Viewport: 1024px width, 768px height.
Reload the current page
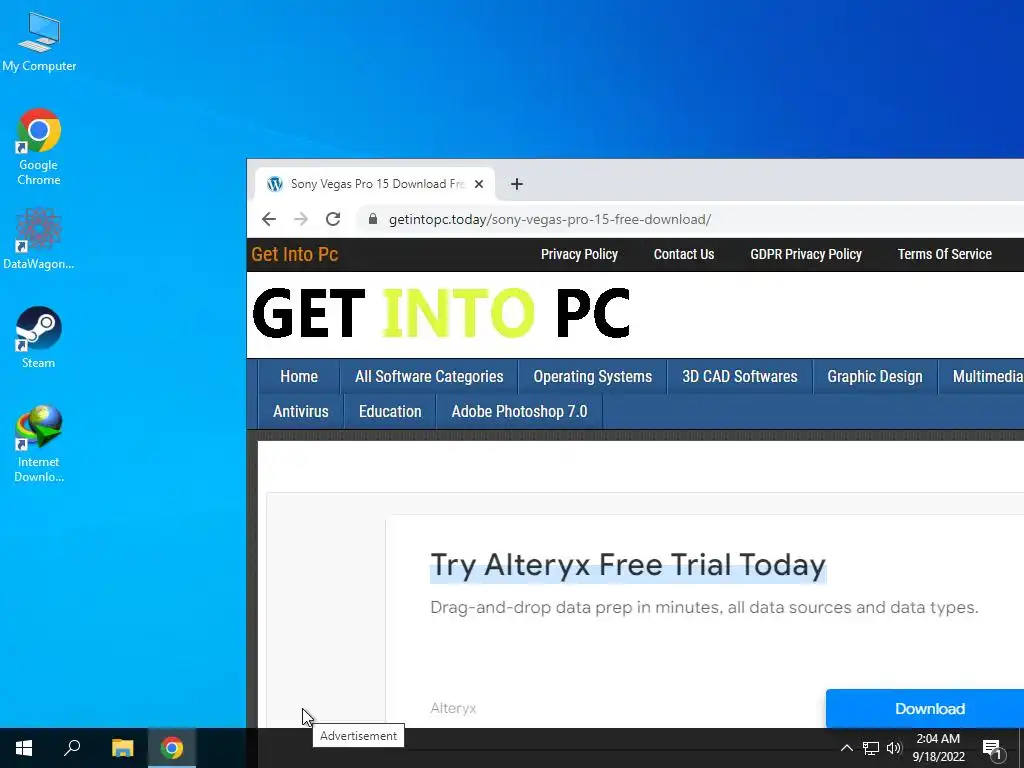[333, 219]
